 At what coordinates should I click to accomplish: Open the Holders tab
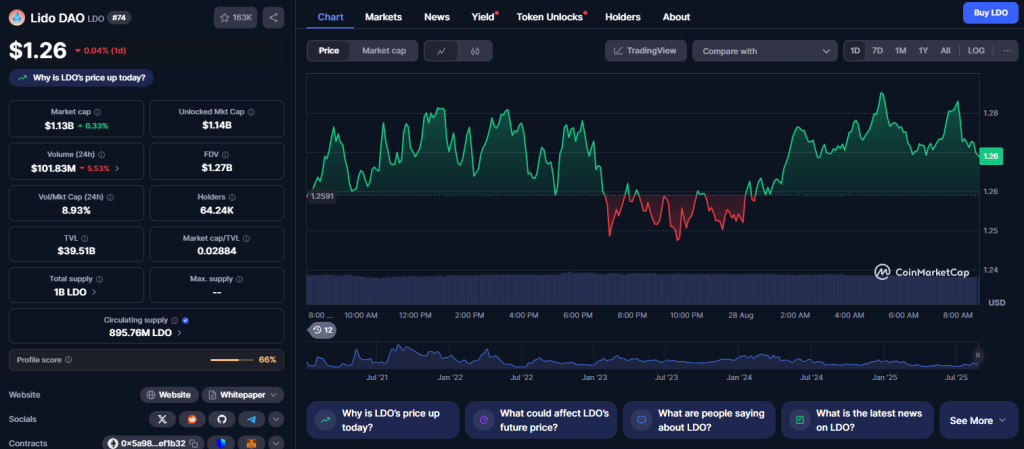(622, 17)
